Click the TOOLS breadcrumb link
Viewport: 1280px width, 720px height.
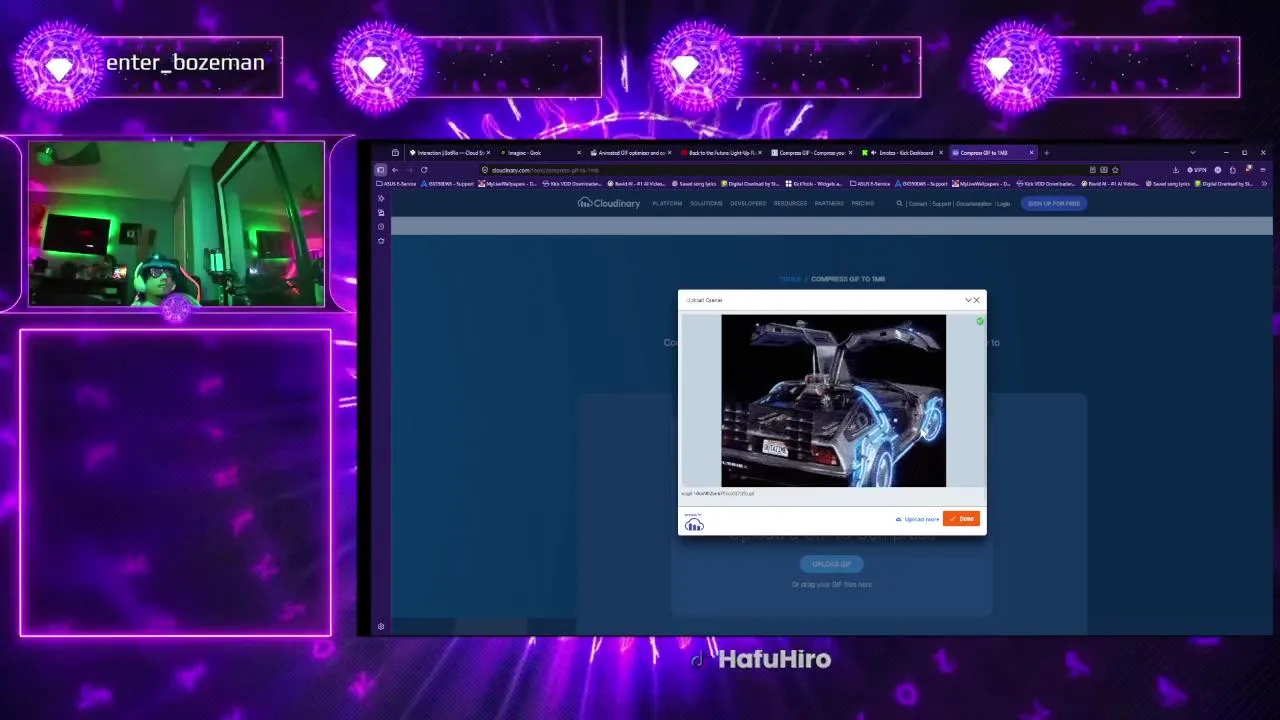click(790, 279)
